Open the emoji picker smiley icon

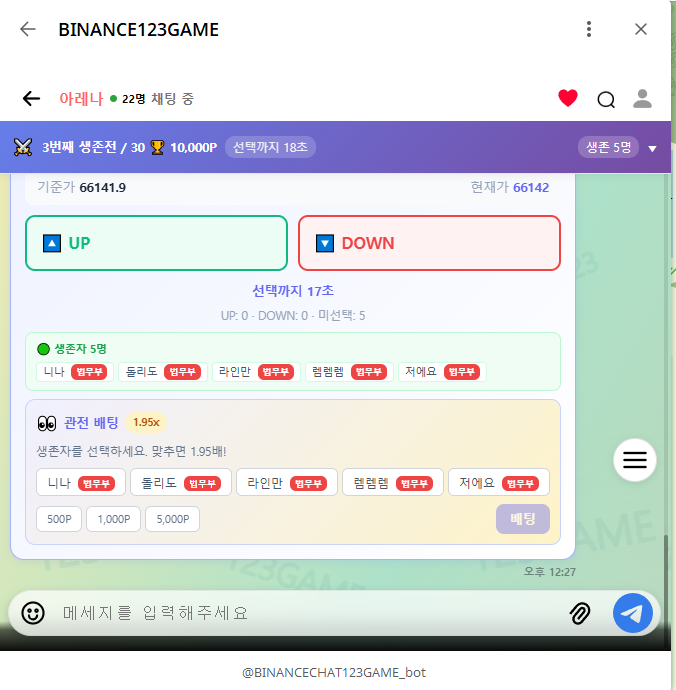[33, 612]
